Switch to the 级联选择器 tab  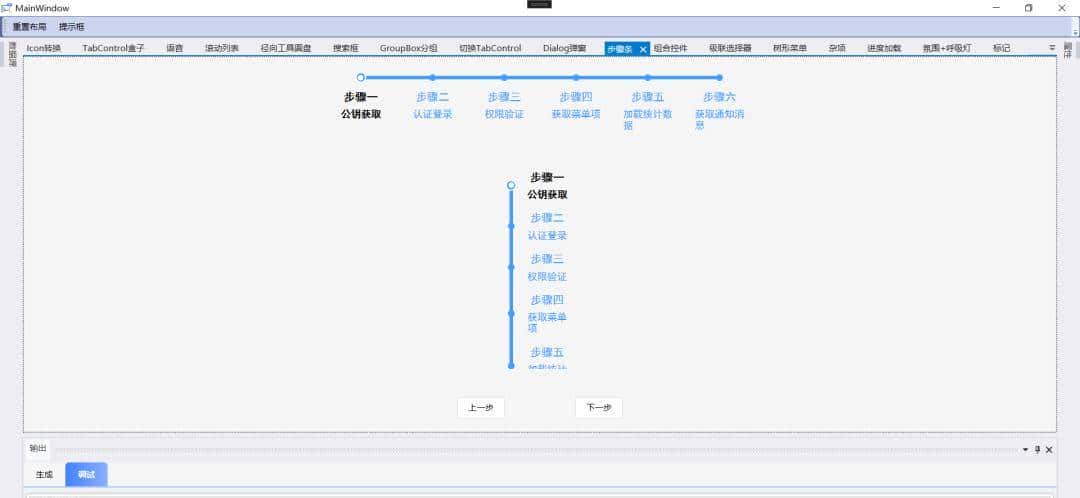click(x=730, y=48)
